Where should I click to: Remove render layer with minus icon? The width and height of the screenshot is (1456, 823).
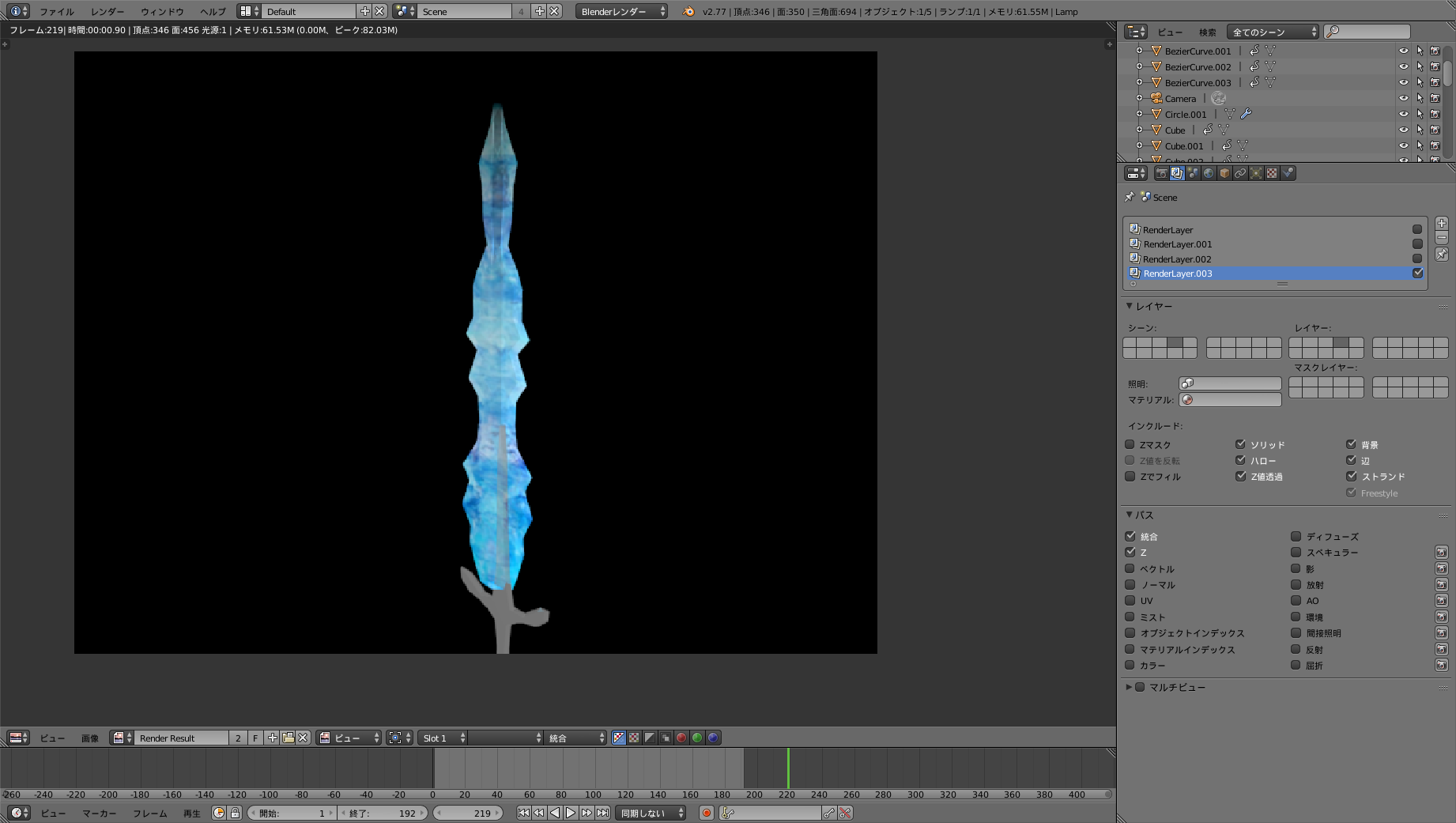(1442, 238)
